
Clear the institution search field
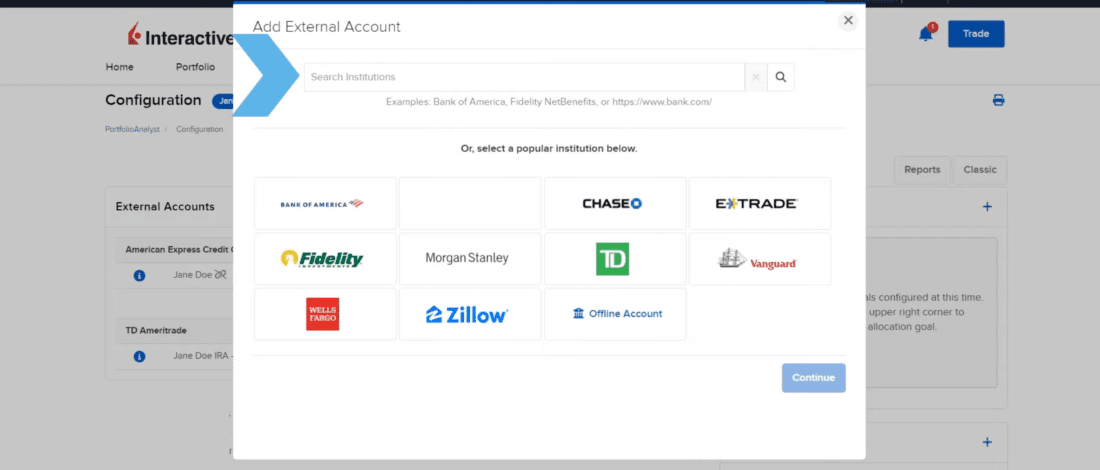(756, 77)
